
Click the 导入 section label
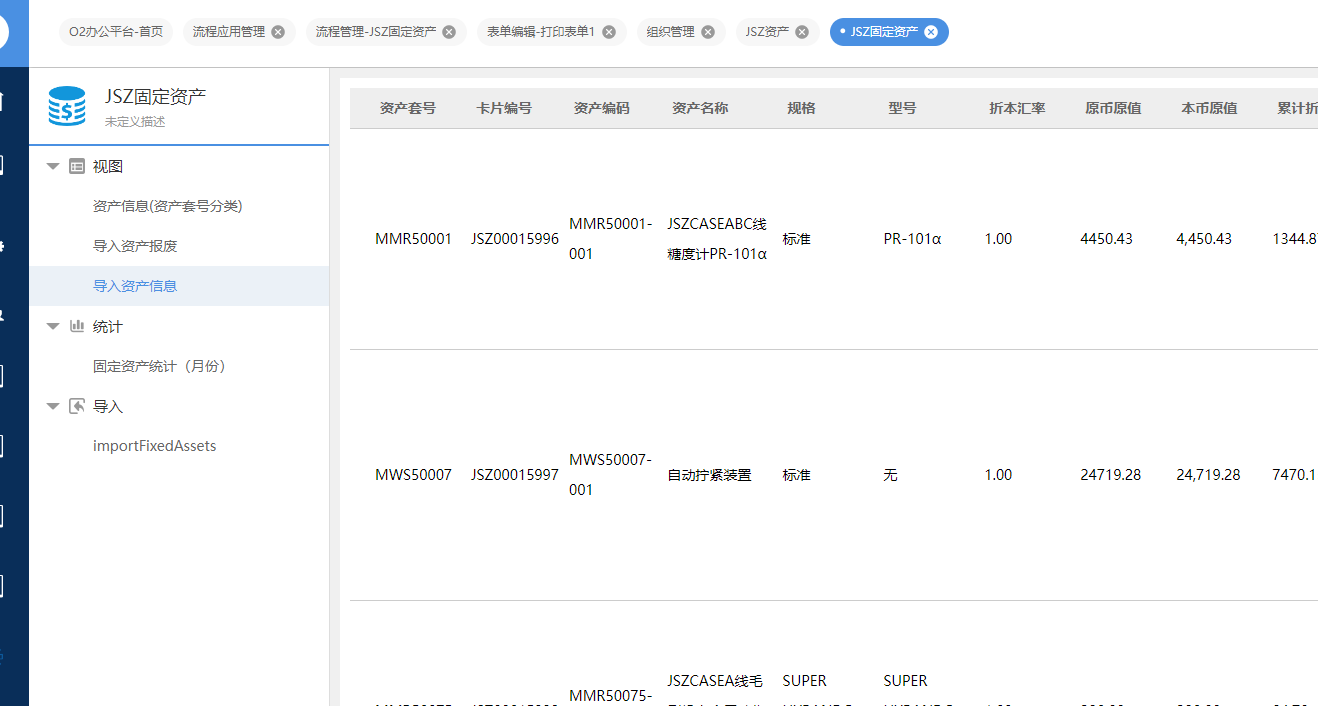[108, 406]
